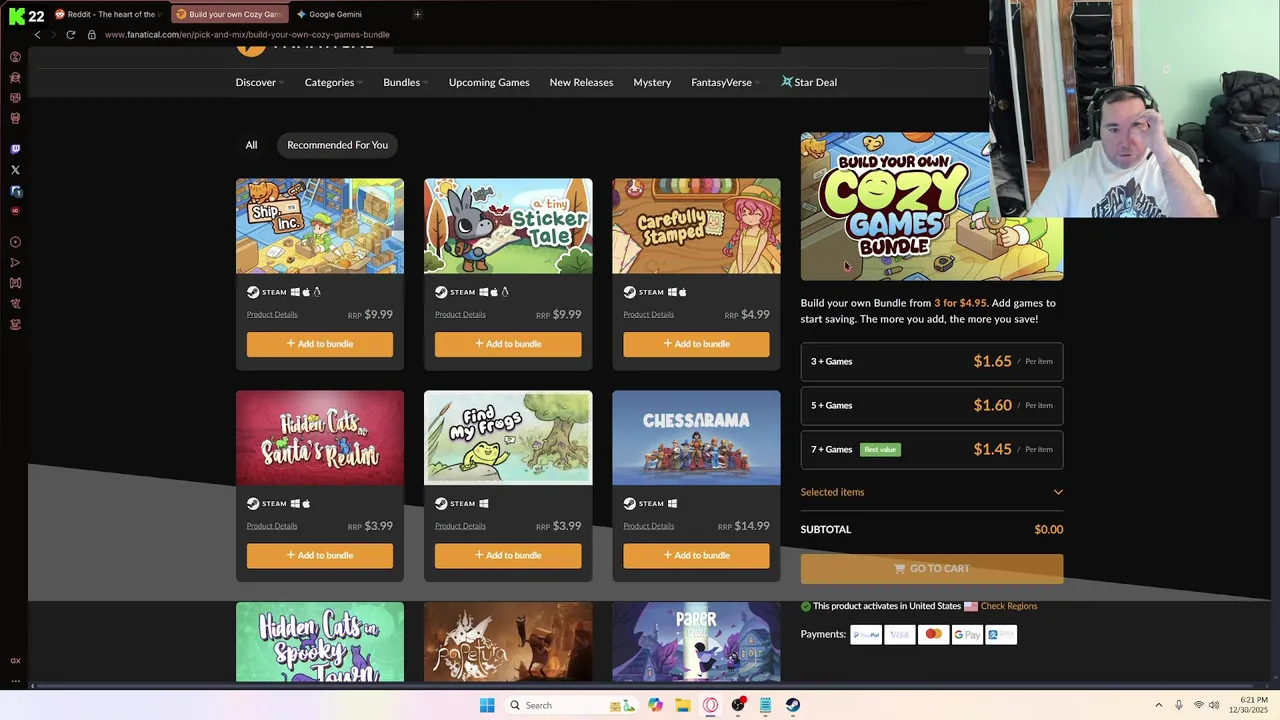
Task: Open File Explorer from the taskbar
Action: pyautogui.click(x=683, y=705)
